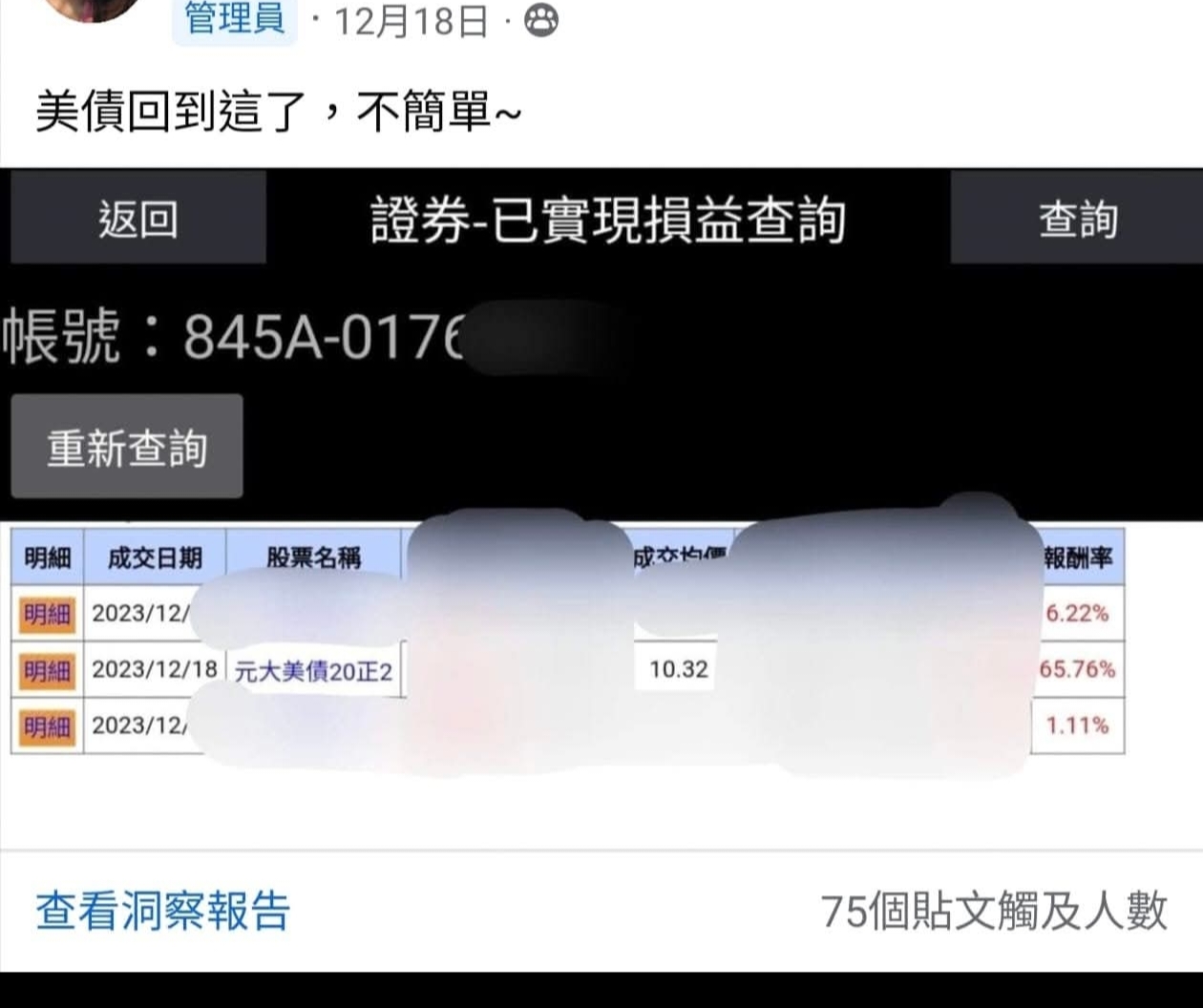
Task: Click the 2023/12/18 date cell
Action: point(155,669)
